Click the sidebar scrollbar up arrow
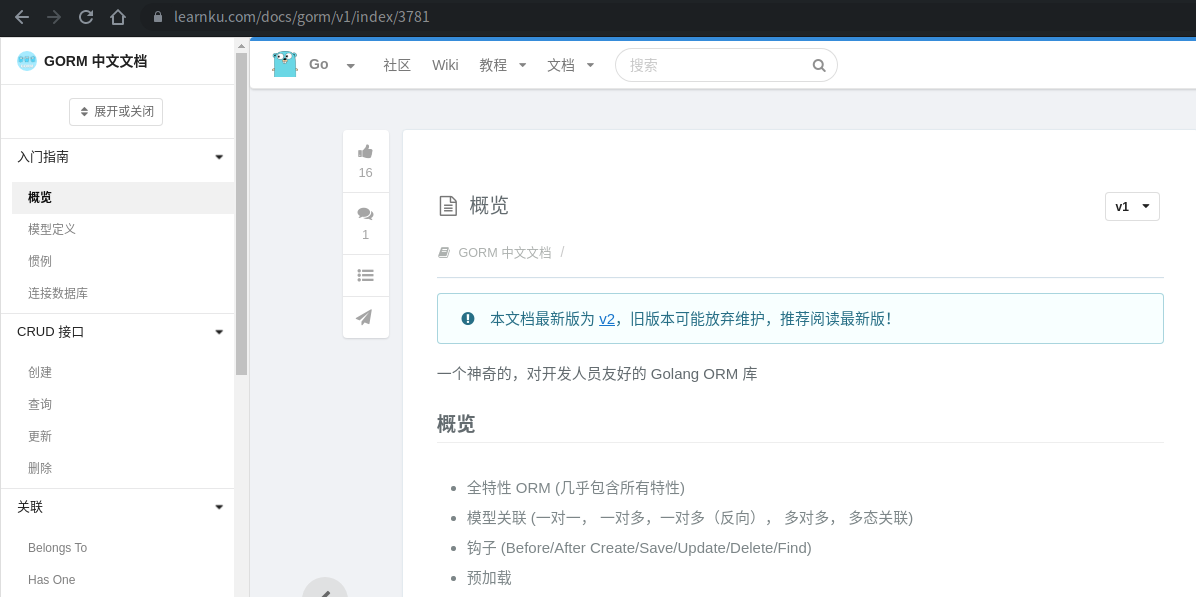Viewport: 1196px width, 597px height. tap(241, 47)
